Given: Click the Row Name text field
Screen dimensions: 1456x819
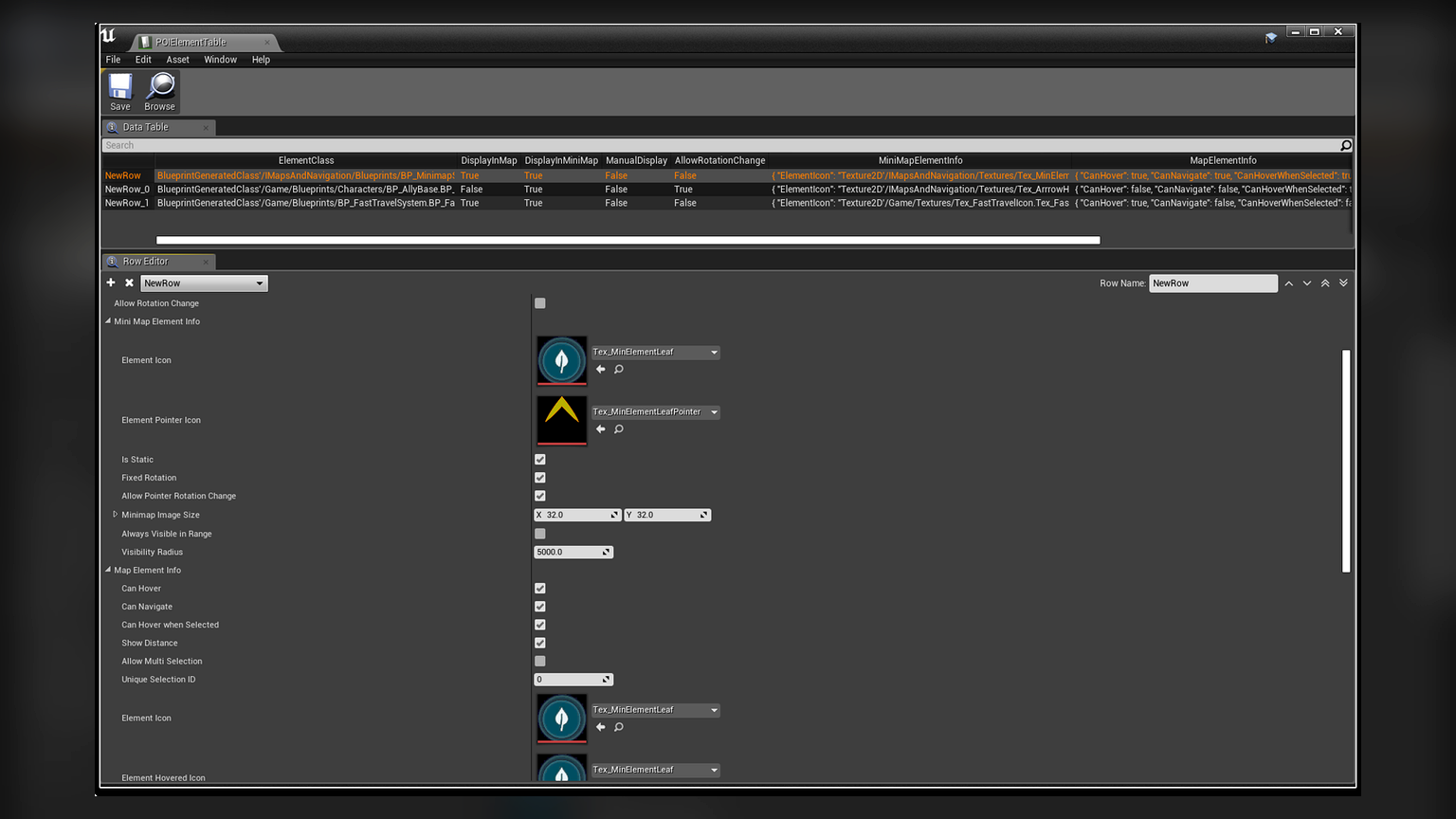Looking at the screenshot, I should click(x=1213, y=283).
